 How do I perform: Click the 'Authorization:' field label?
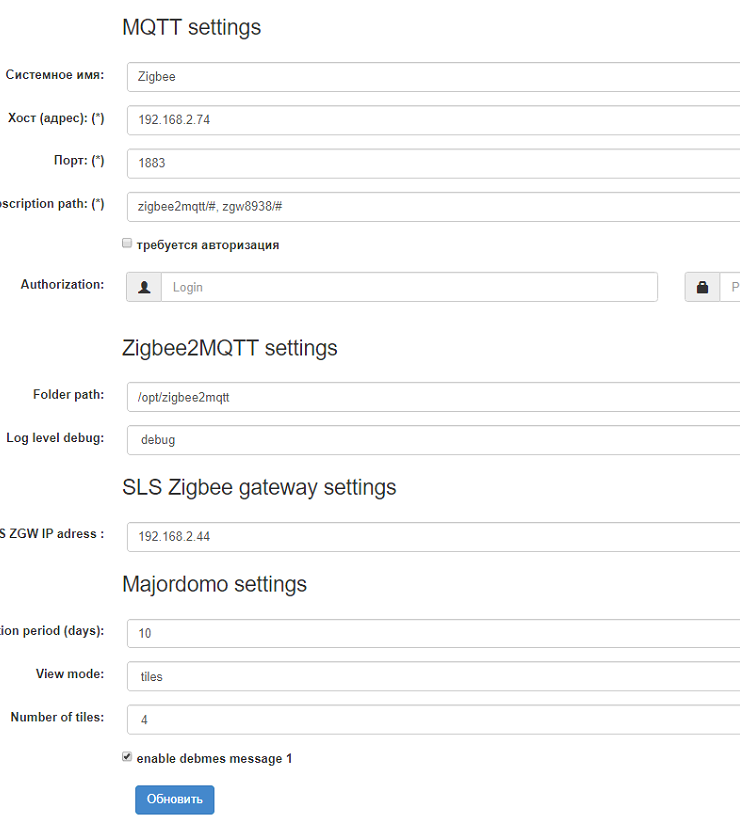point(62,285)
